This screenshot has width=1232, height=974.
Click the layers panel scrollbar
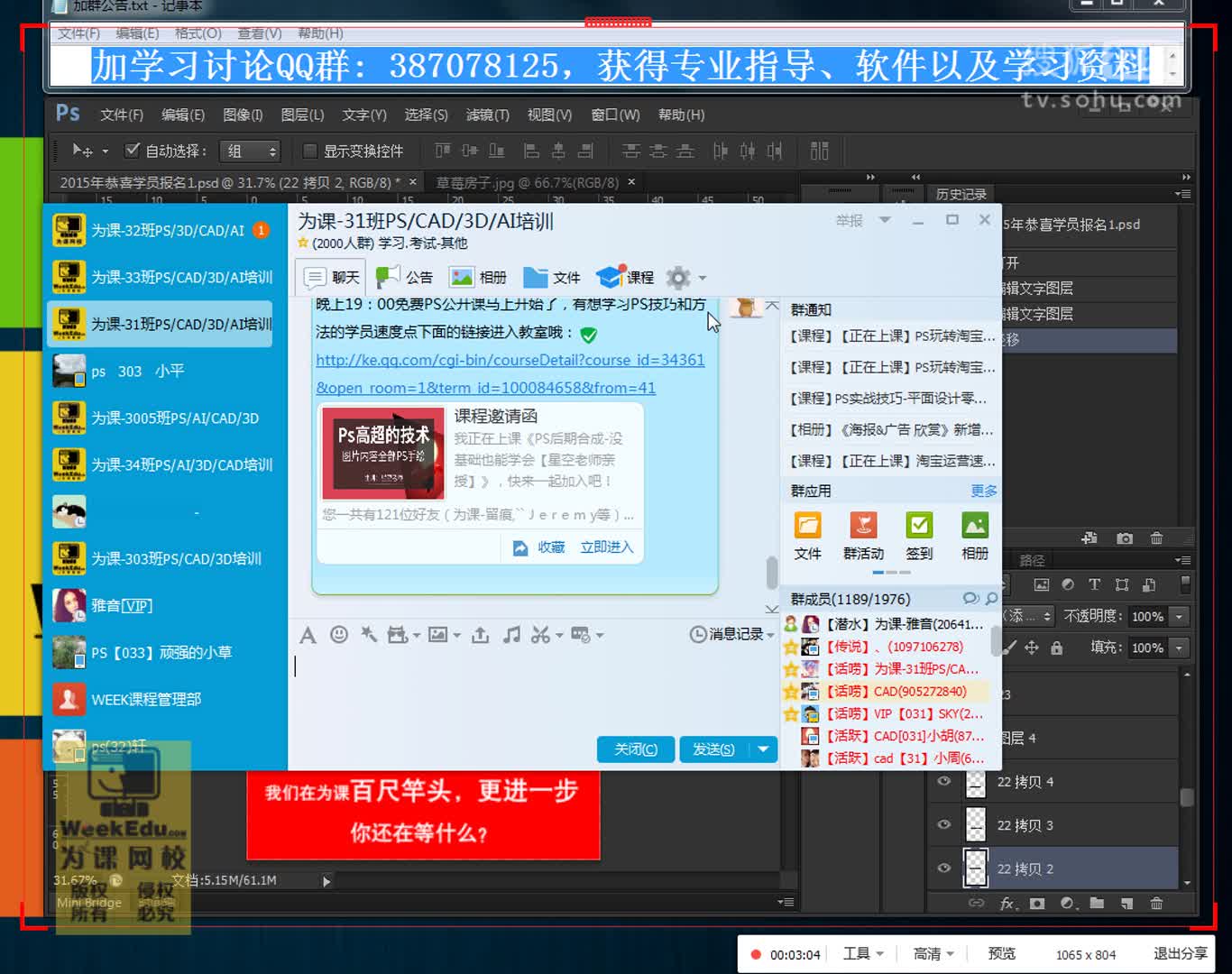(1187, 797)
